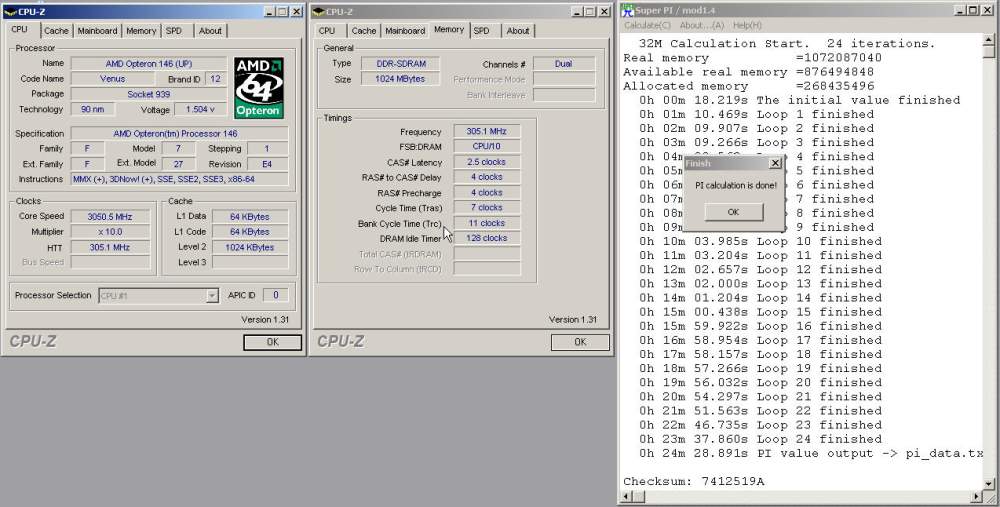Screen dimensions: 1000x507
Task: Click the 'PI value output -> pi_data.tx' line
Action: 811,453
